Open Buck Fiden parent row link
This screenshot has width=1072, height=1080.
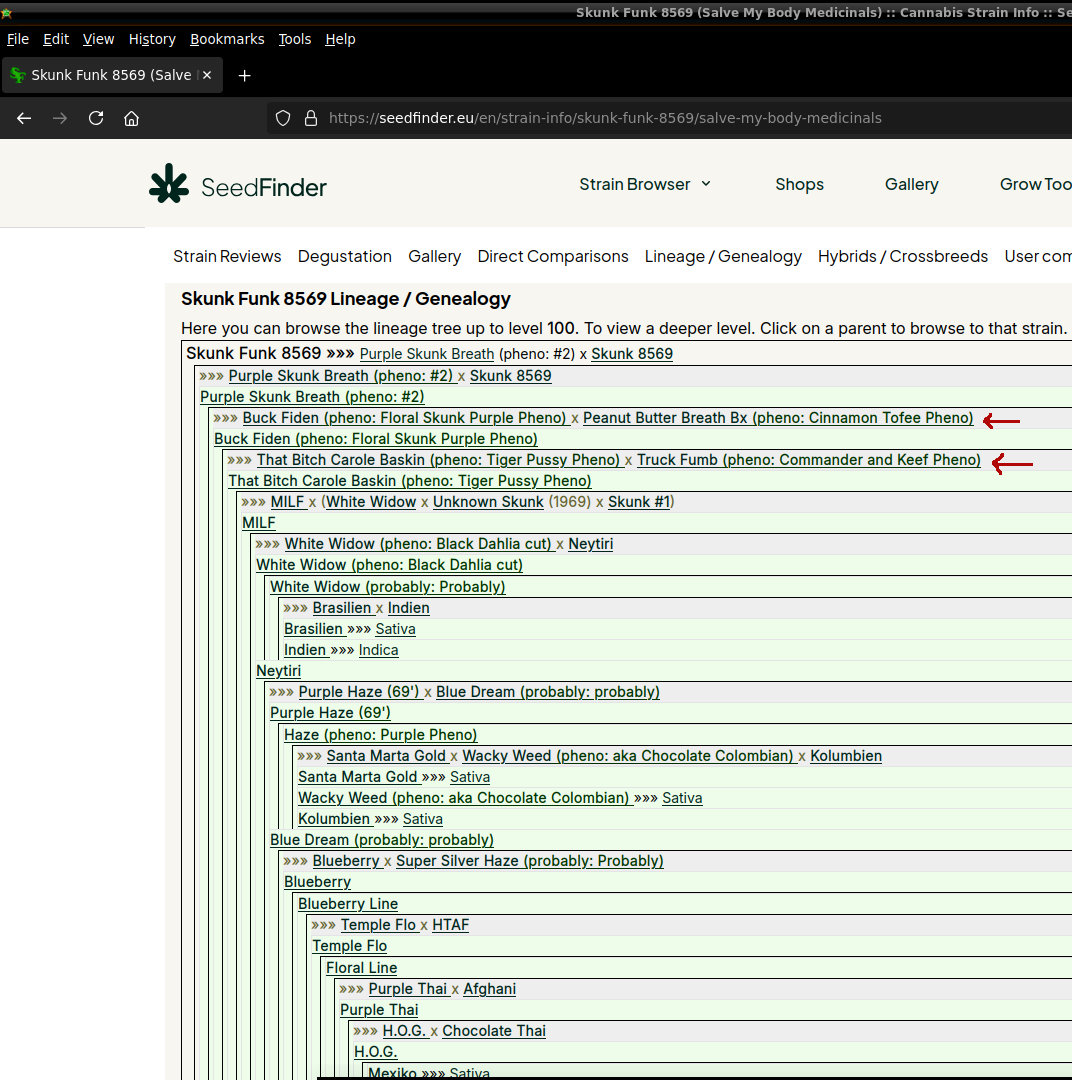coord(375,439)
